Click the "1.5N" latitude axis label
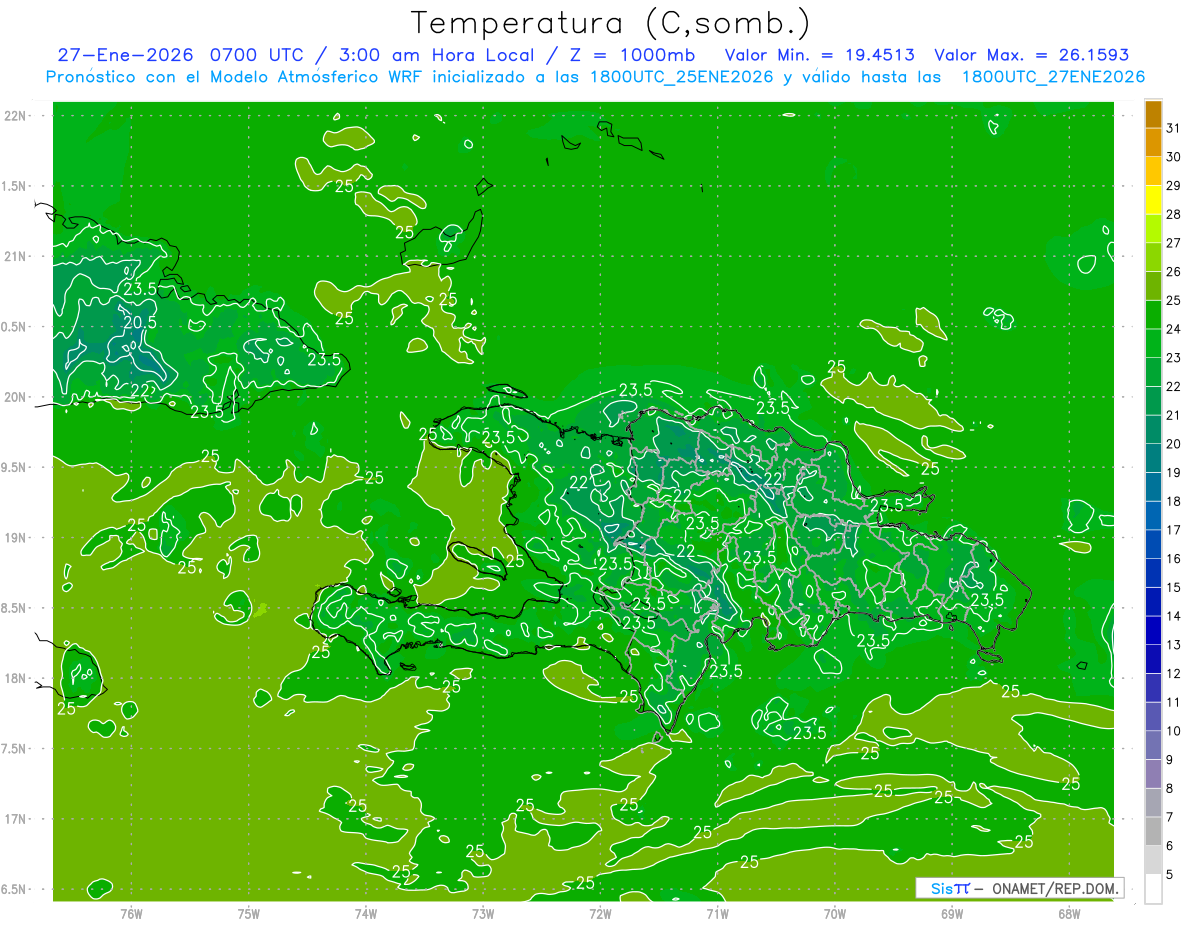This screenshot has height=927, width=1200. [x=15, y=186]
